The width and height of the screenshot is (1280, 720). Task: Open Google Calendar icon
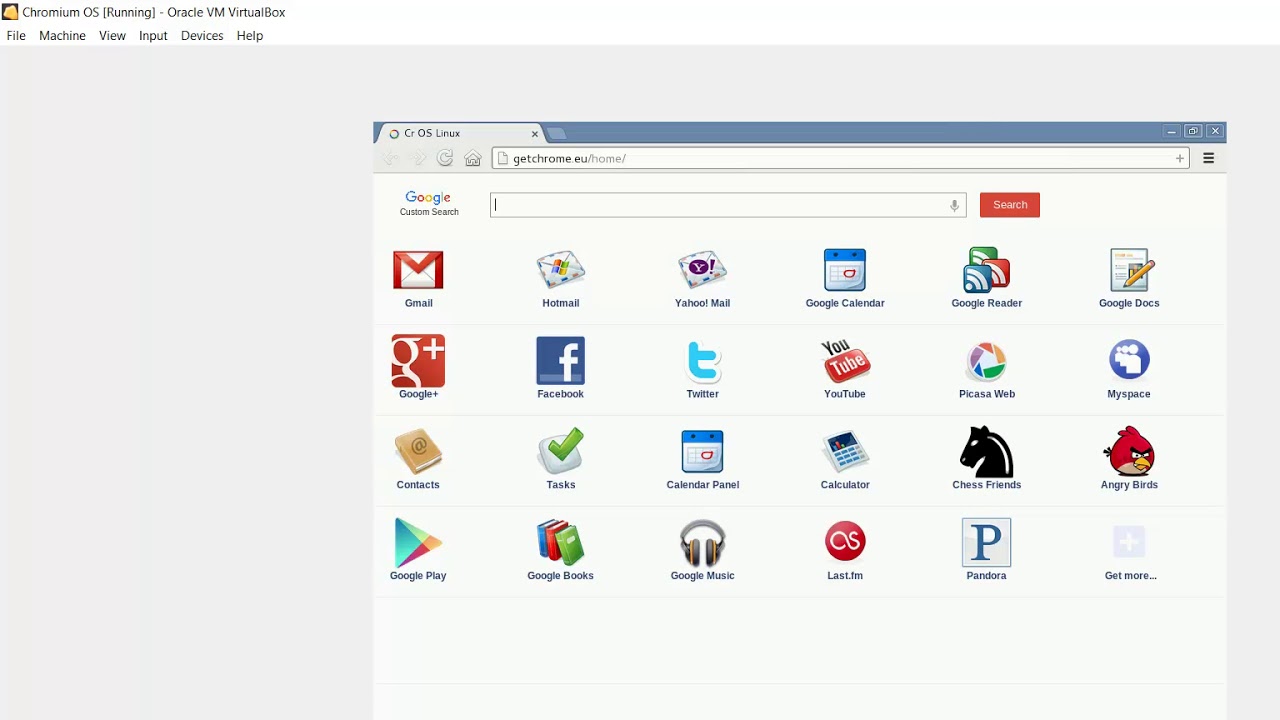coord(845,270)
